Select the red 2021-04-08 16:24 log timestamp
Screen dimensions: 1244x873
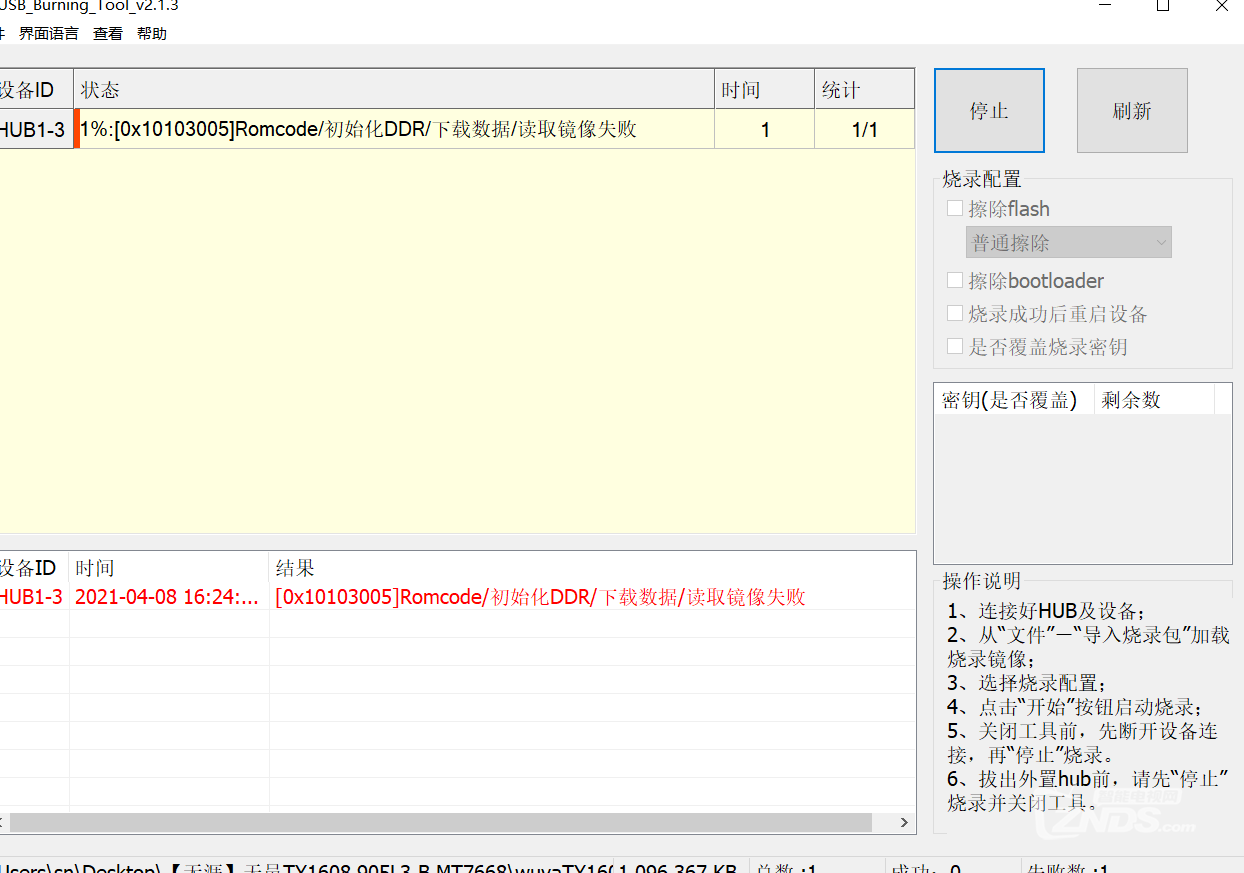[x=167, y=597]
